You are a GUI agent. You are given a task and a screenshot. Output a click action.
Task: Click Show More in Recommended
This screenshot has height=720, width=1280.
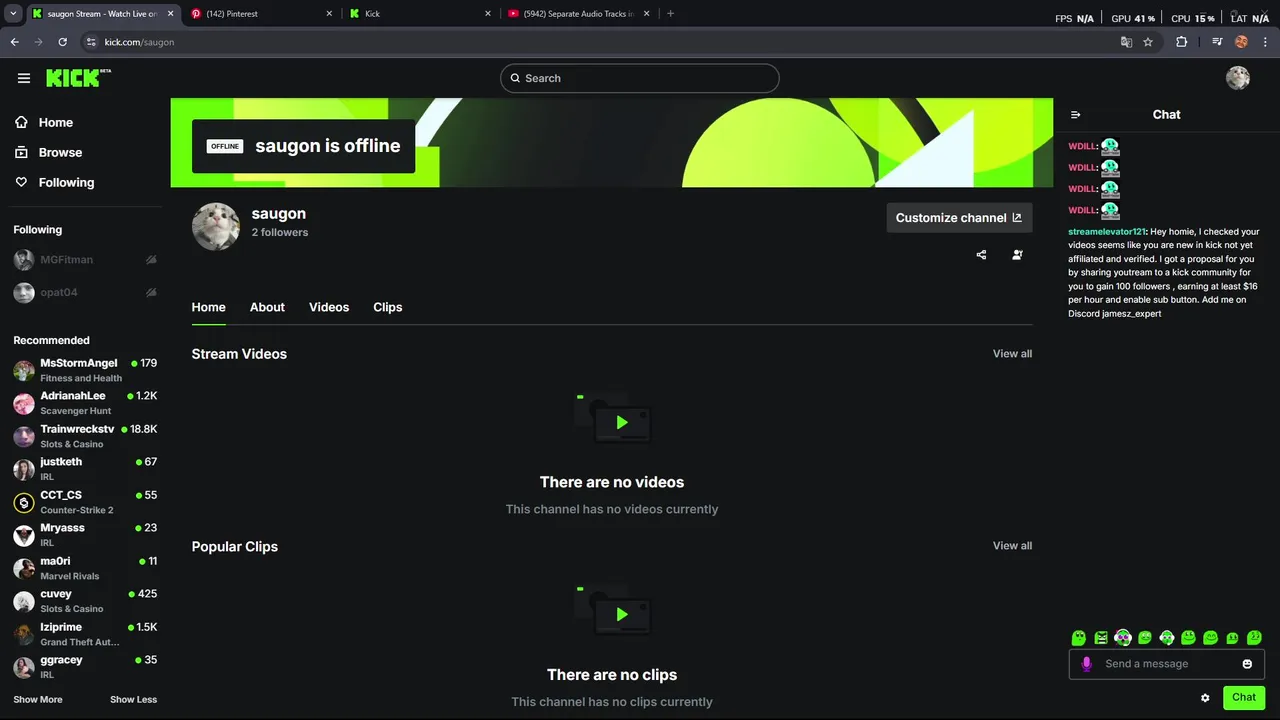pyautogui.click(x=38, y=700)
